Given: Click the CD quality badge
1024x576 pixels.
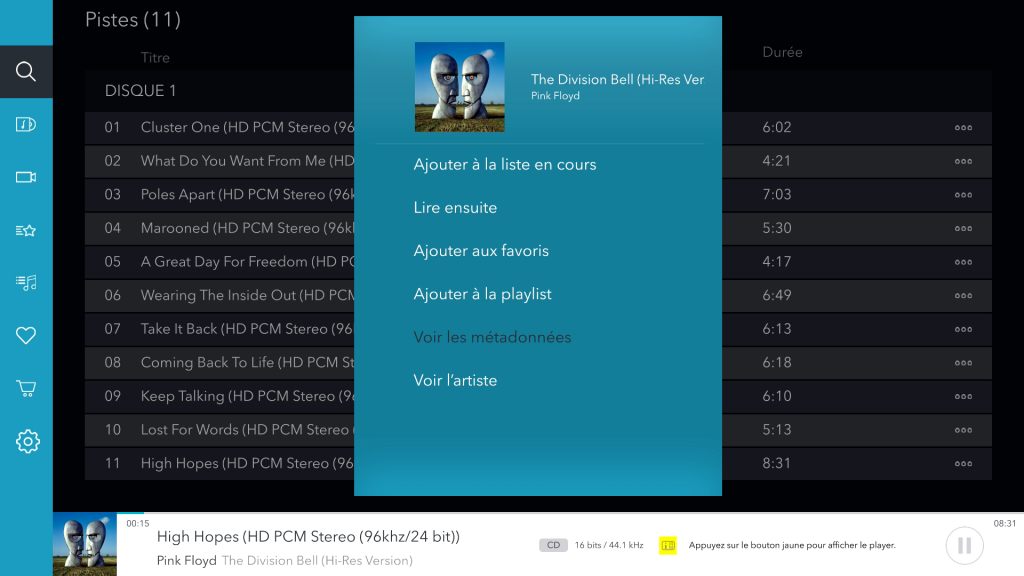Looking at the screenshot, I should pyautogui.click(x=553, y=545).
